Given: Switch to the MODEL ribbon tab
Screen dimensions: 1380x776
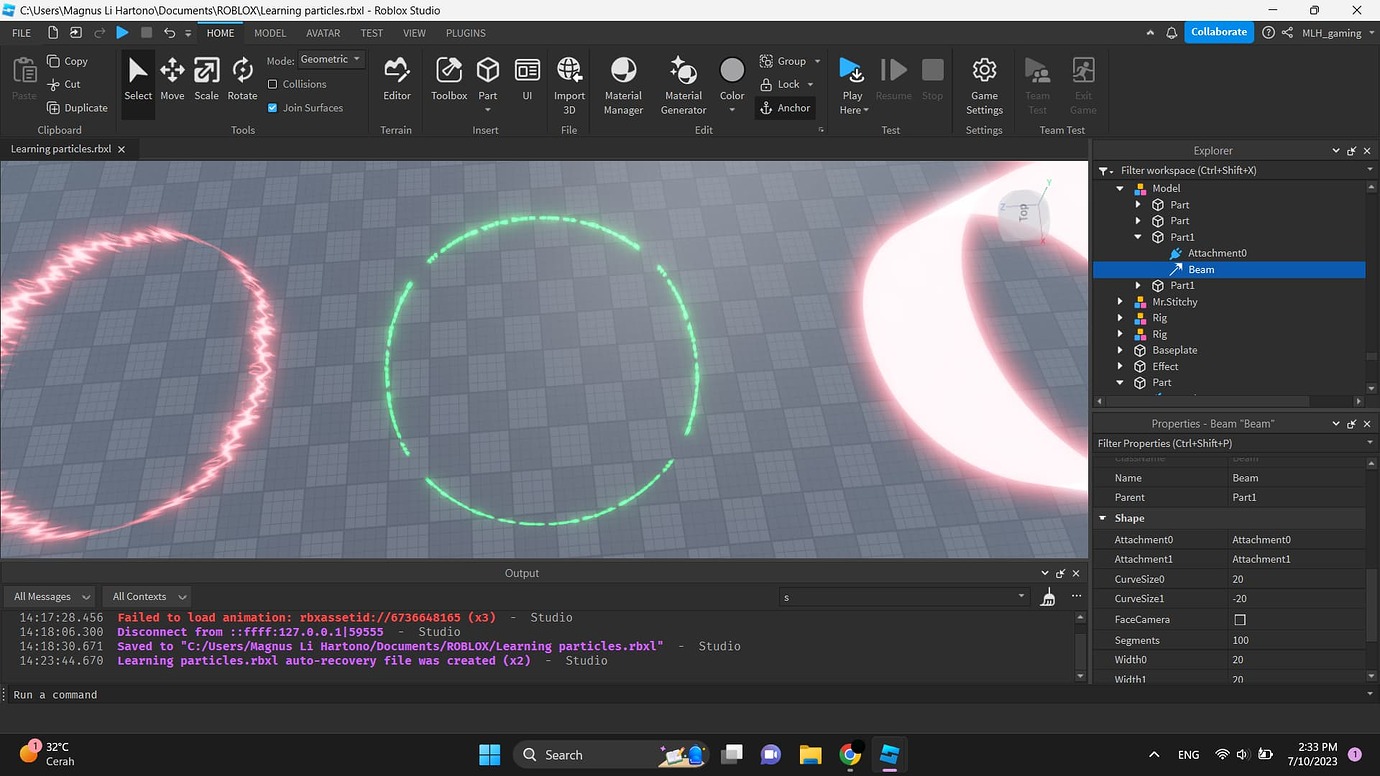Looking at the screenshot, I should pyautogui.click(x=269, y=33).
